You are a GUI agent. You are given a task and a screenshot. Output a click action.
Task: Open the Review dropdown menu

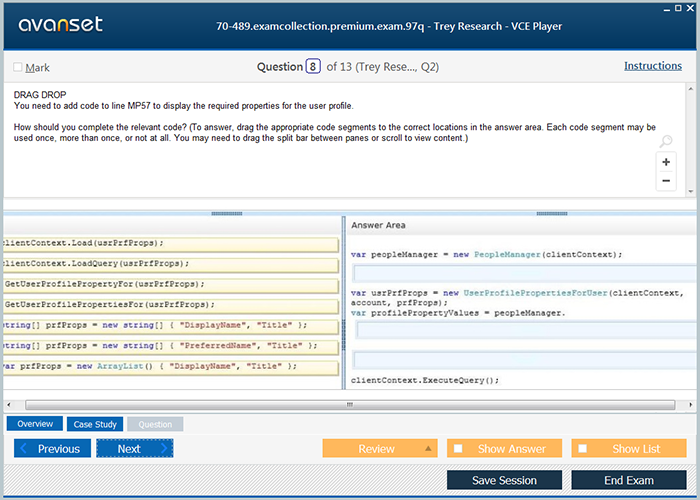(380, 448)
